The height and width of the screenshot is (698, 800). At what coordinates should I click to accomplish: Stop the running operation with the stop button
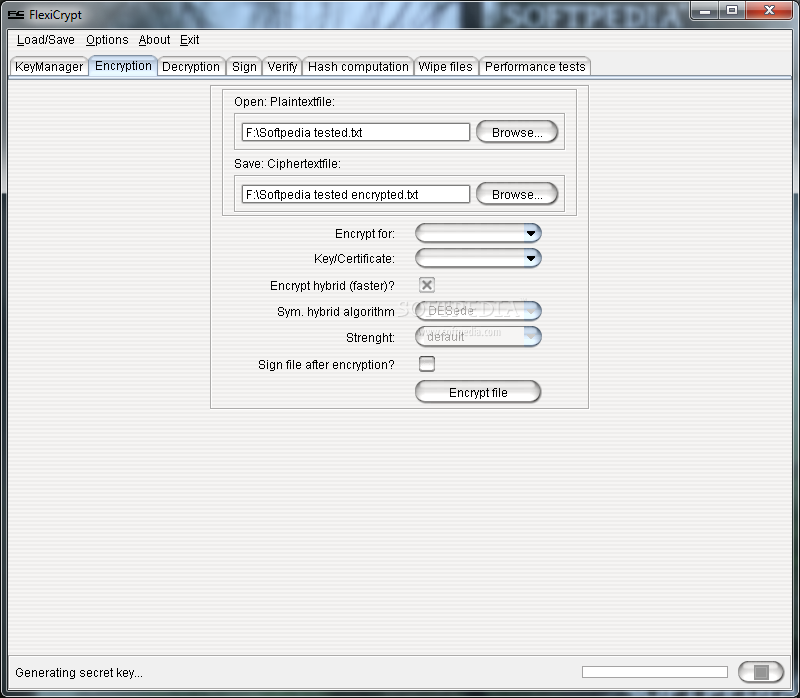pos(761,672)
